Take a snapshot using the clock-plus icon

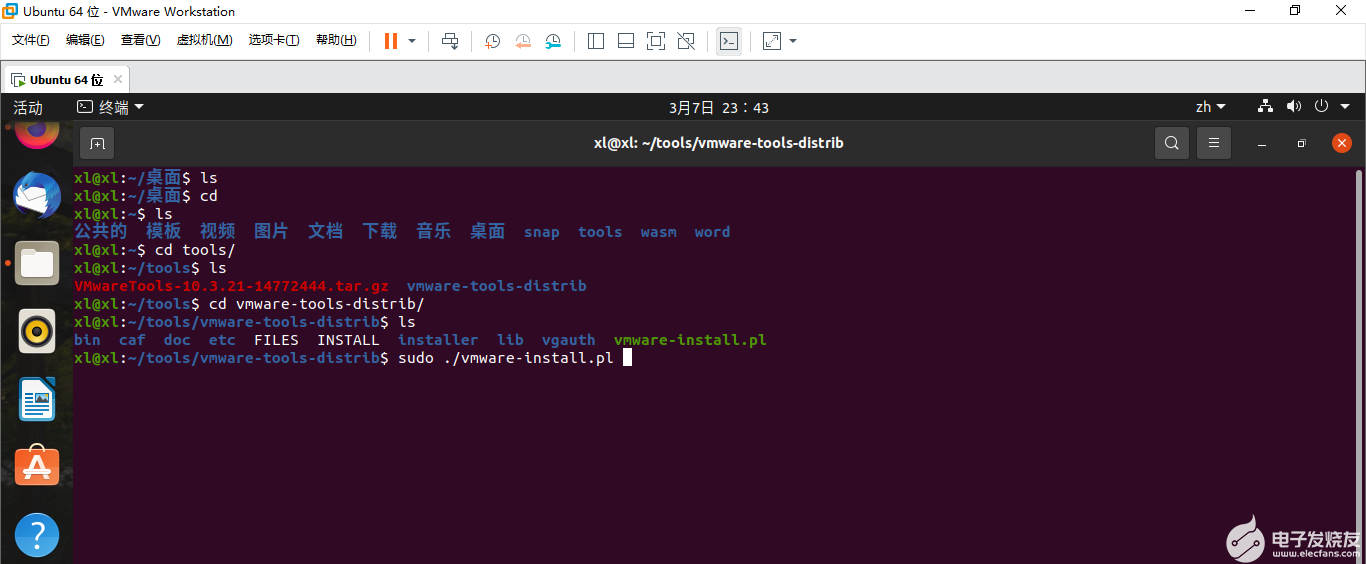pos(493,41)
